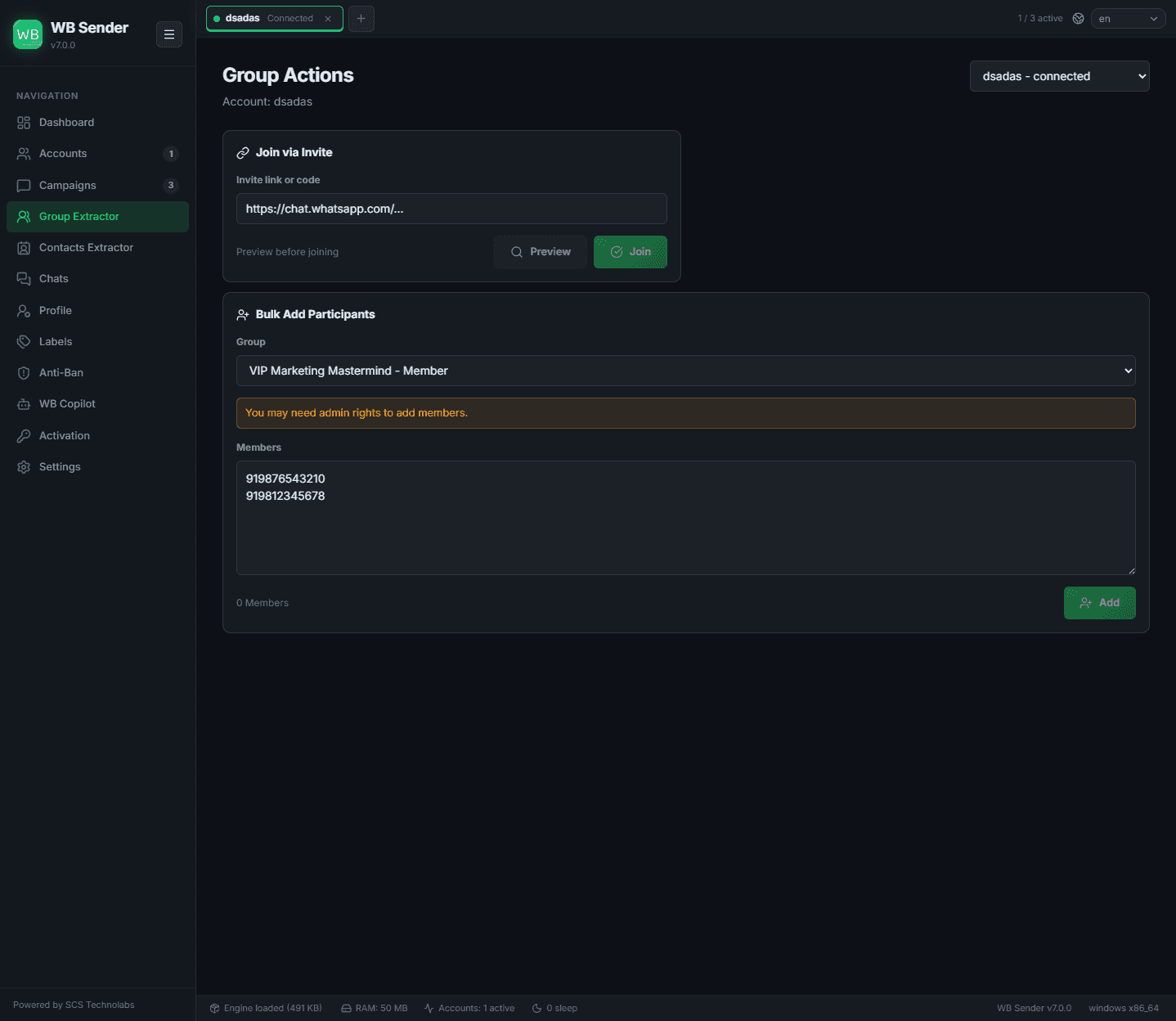
Task: Click 'Powered by SCS Technolabs' text
Action: pyautogui.click(x=74, y=1005)
